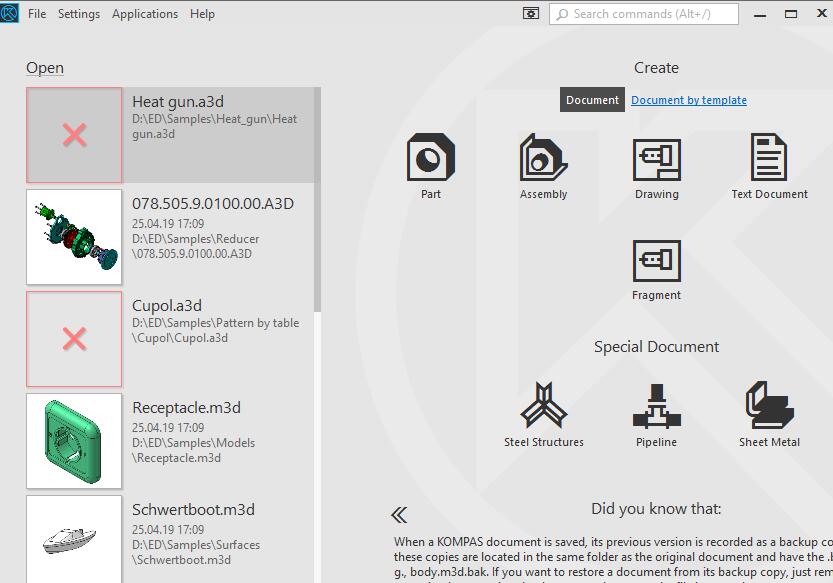The width and height of the screenshot is (833, 583).
Task: Select the Receptacle.m3d file name
Action: 186,408
